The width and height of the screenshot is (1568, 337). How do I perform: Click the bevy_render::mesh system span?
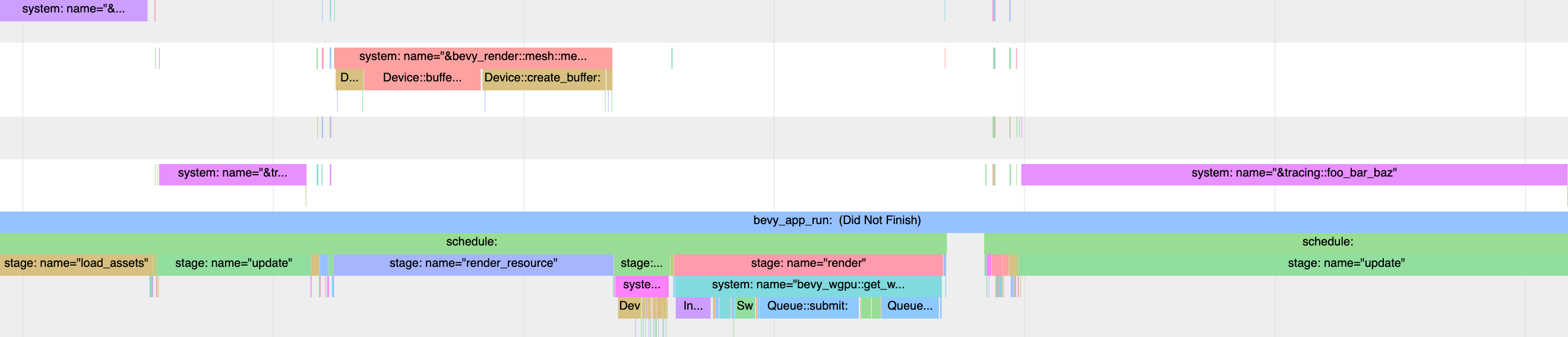coord(472,56)
